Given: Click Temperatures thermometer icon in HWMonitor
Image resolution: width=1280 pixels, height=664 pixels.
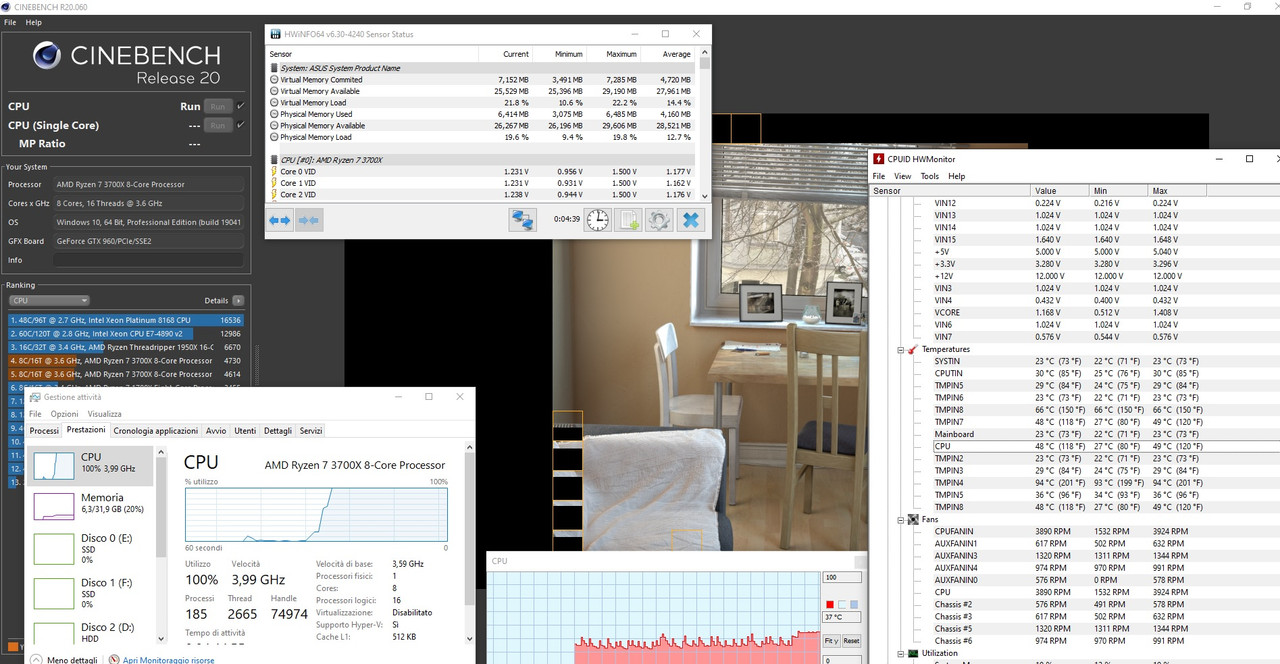Looking at the screenshot, I should 913,349.
